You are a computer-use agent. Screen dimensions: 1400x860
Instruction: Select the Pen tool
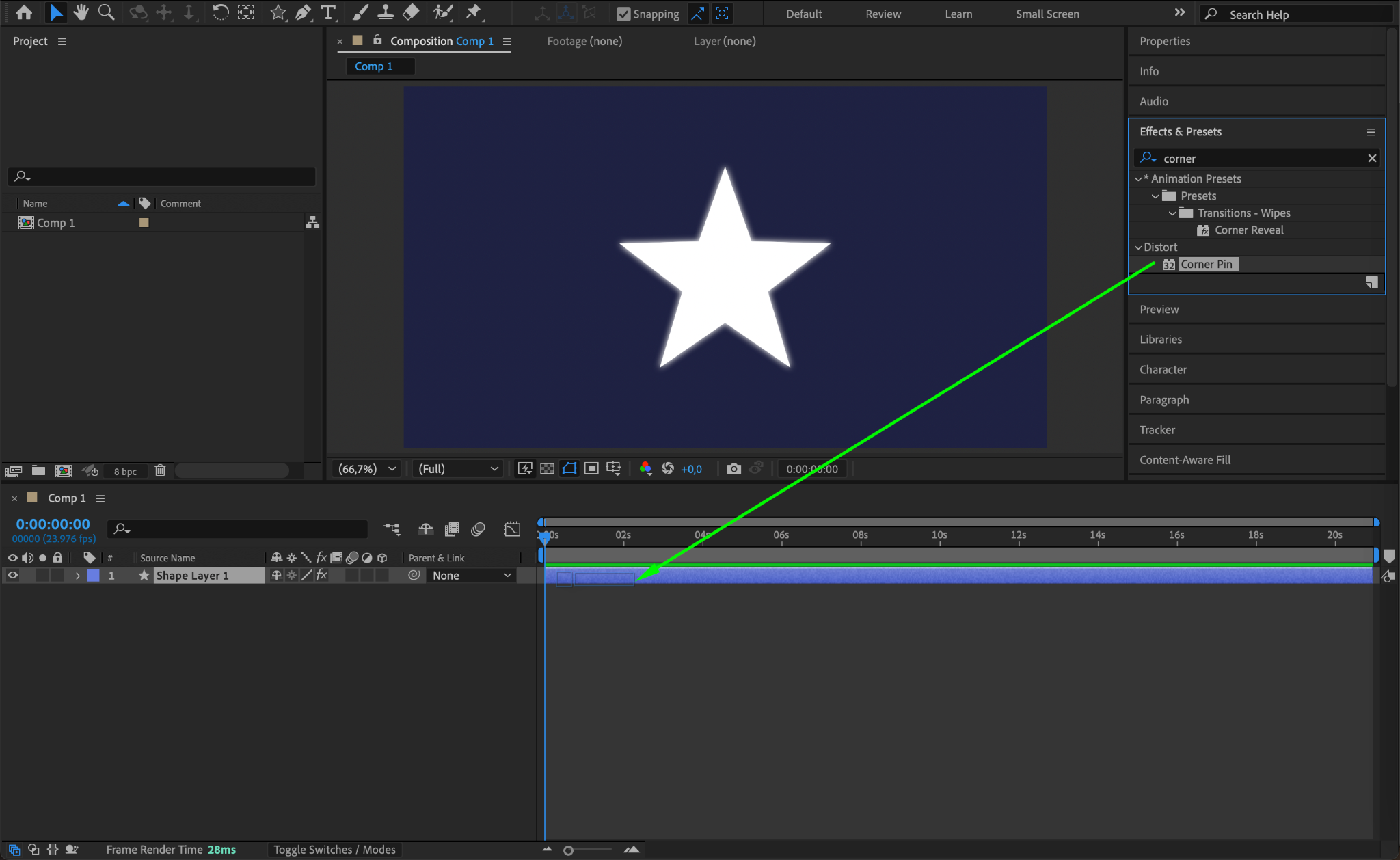pyautogui.click(x=303, y=12)
